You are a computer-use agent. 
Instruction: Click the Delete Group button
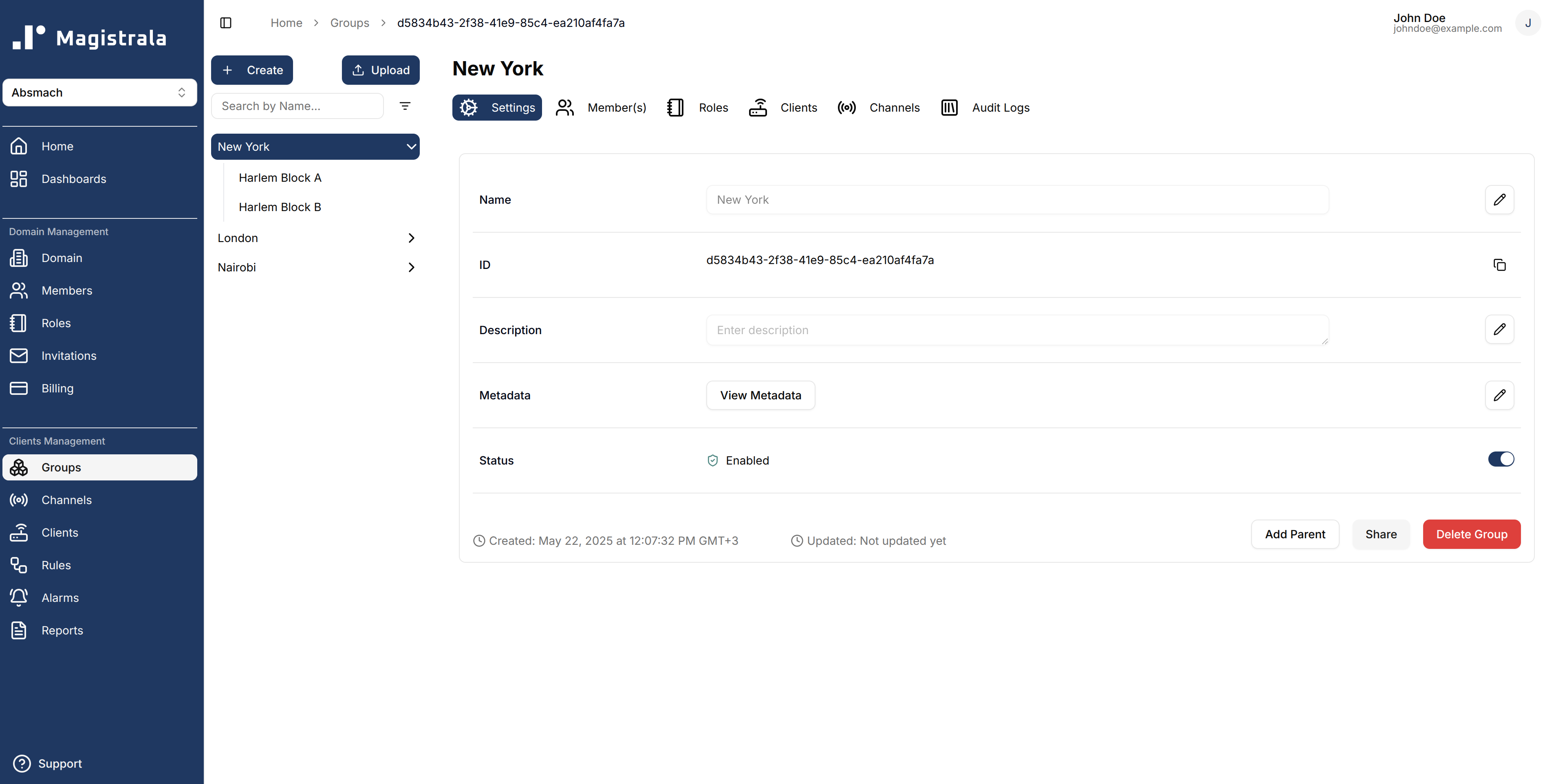[1471, 534]
